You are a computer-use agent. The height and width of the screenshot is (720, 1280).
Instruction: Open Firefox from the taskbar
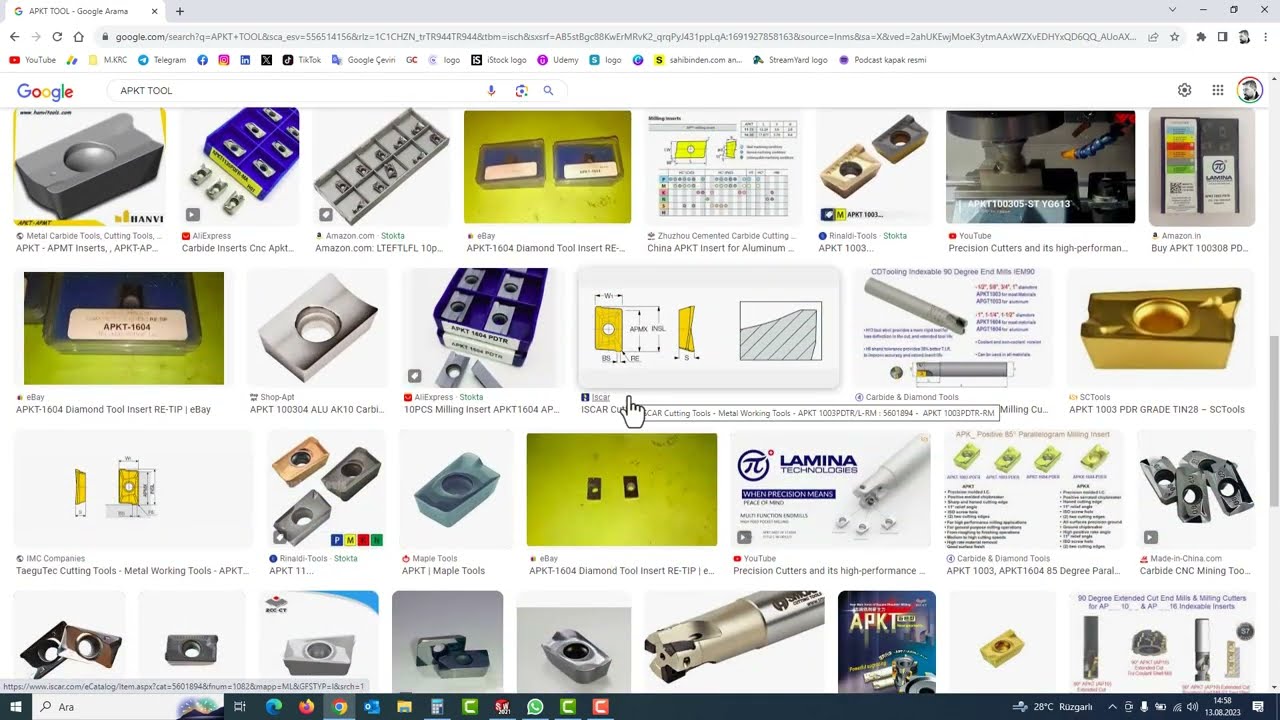tap(306, 707)
